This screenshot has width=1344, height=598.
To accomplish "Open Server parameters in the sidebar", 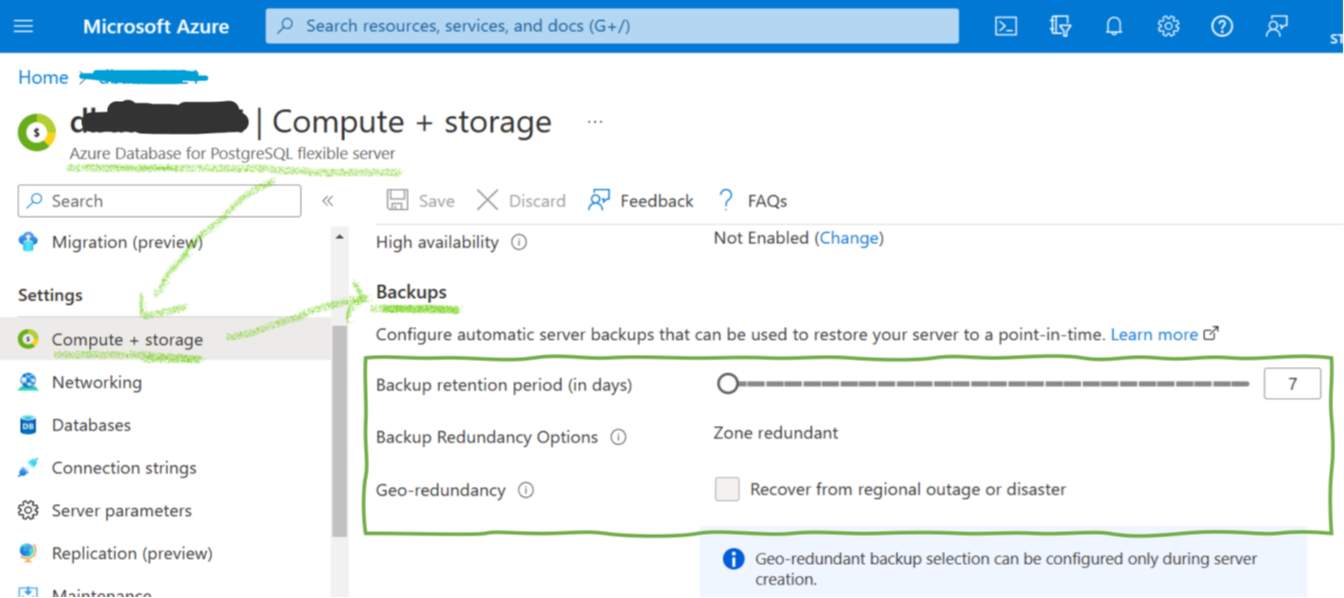I will [121, 510].
